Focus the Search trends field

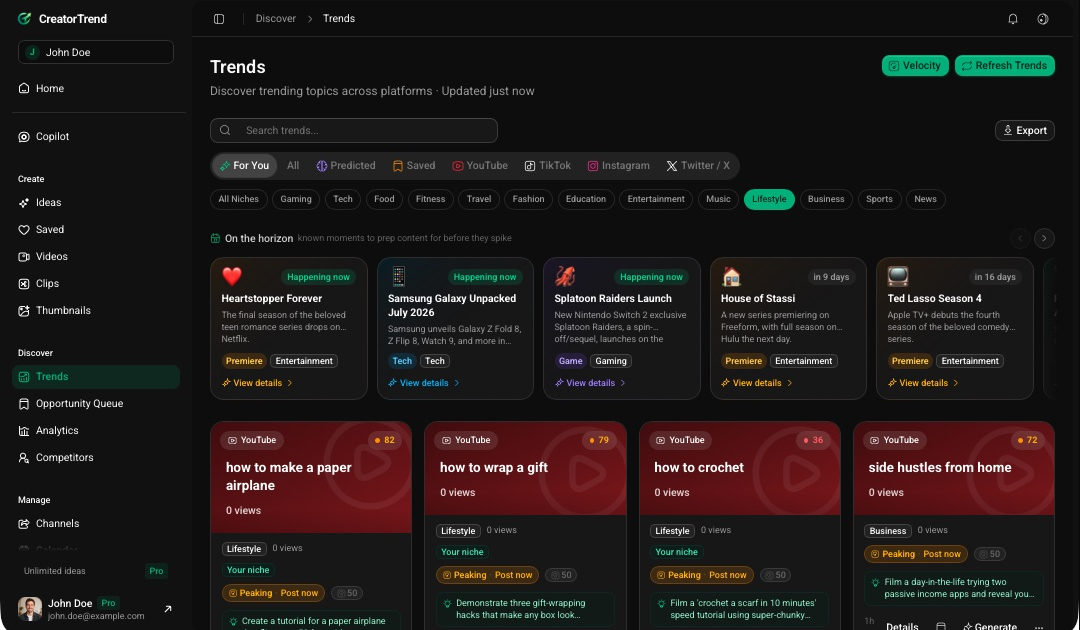click(x=353, y=130)
